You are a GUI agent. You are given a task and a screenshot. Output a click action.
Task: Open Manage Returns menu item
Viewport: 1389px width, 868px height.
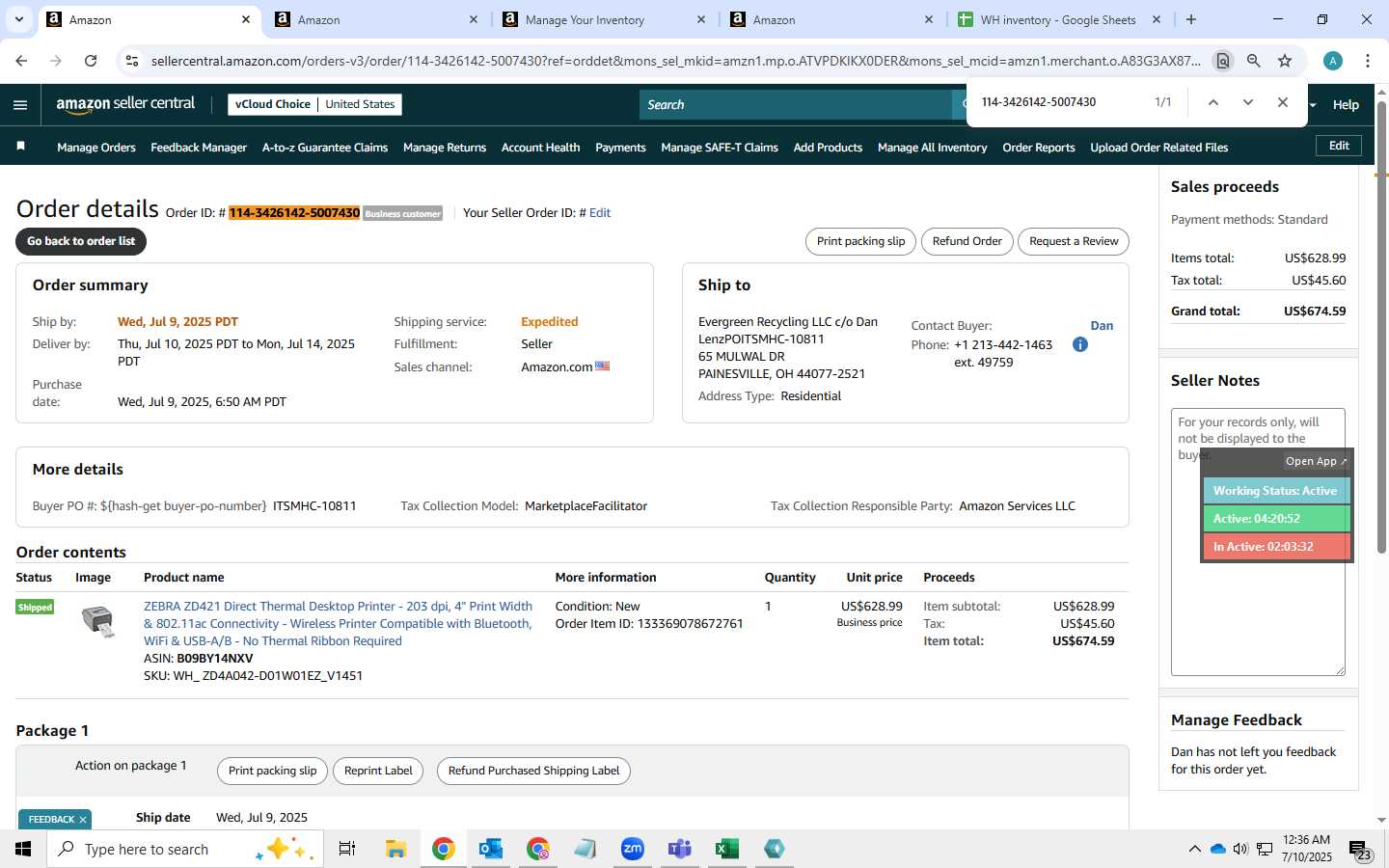point(445,148)
